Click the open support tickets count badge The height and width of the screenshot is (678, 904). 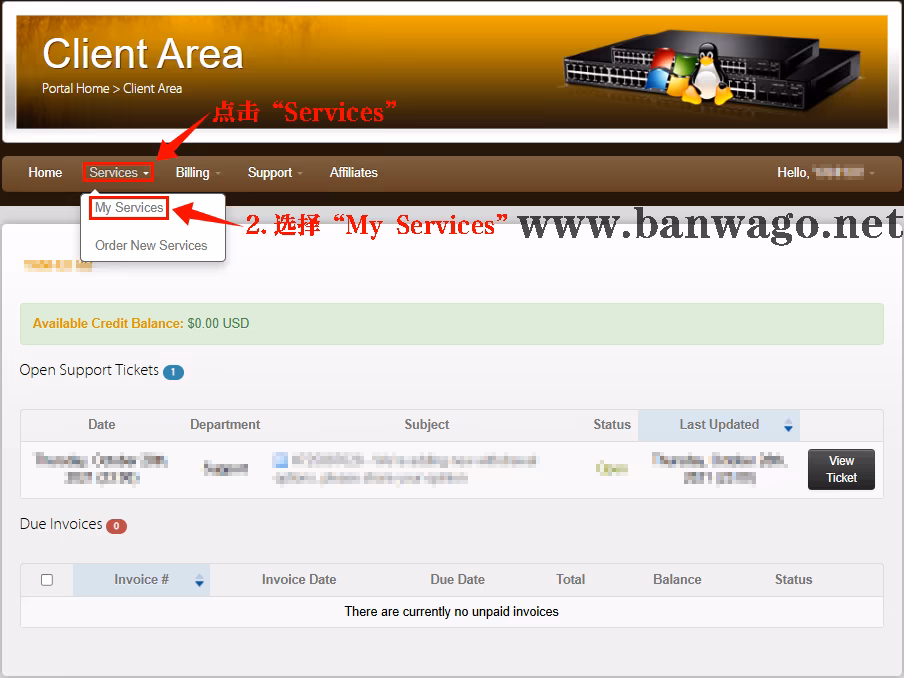pyautogui.click(x=174, y=370)
